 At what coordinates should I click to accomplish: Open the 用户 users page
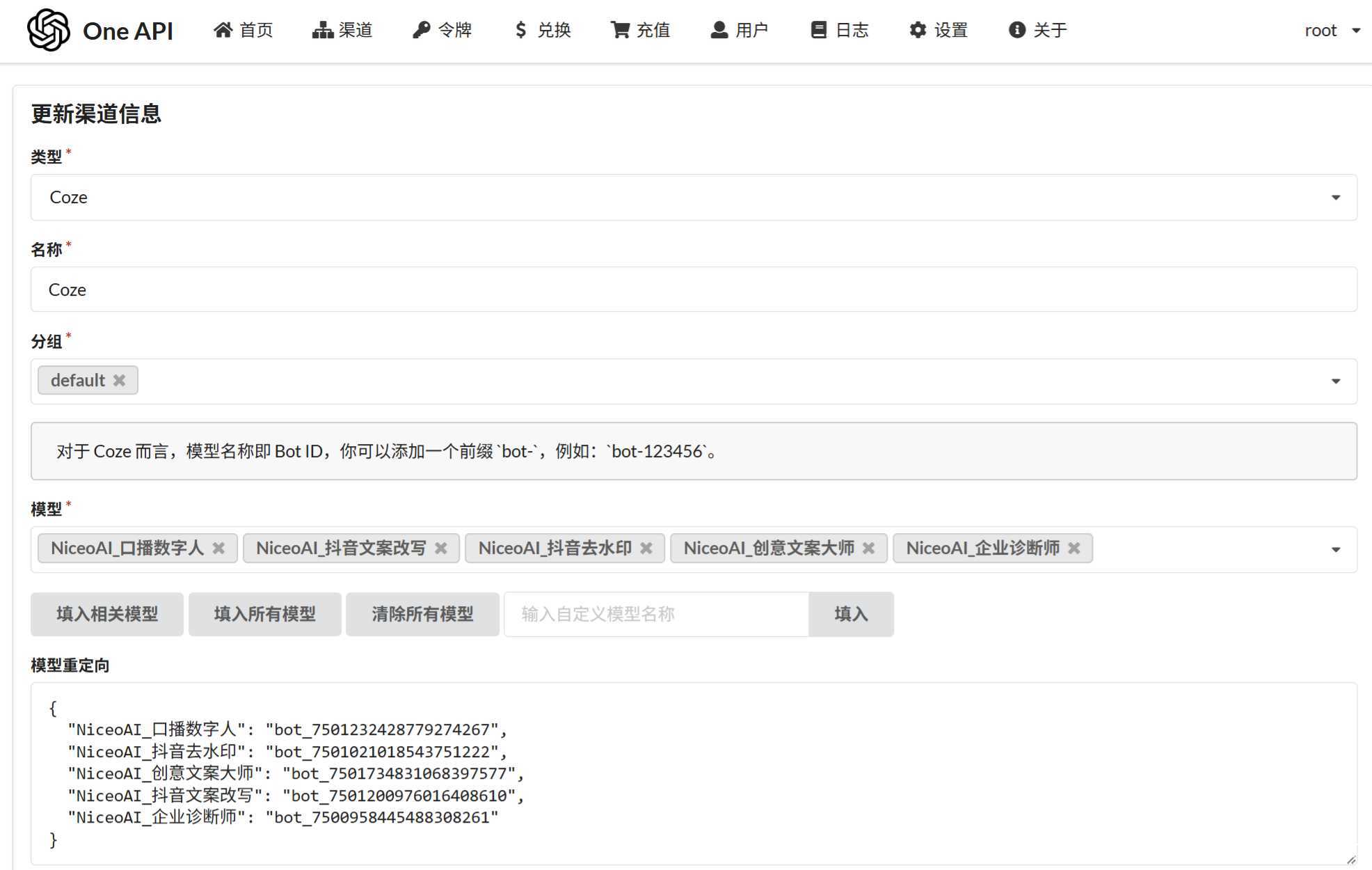click(x=739, y=30)
